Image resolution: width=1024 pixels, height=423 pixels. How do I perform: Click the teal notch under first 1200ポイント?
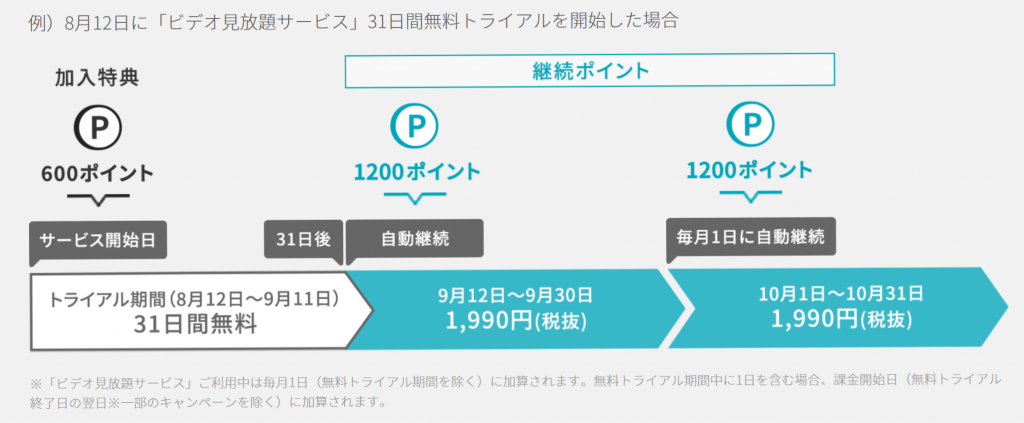pos(415,197)
